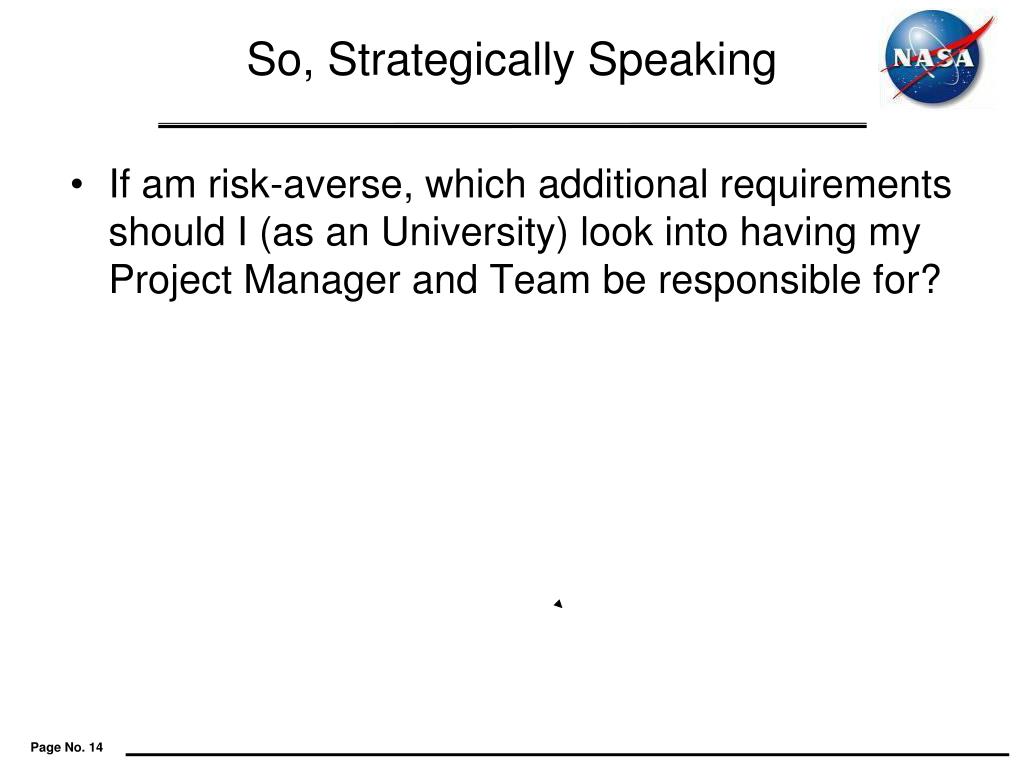Click the word 'responsible' in the last line
1024x768 pixels.
(x=758, y=281)
